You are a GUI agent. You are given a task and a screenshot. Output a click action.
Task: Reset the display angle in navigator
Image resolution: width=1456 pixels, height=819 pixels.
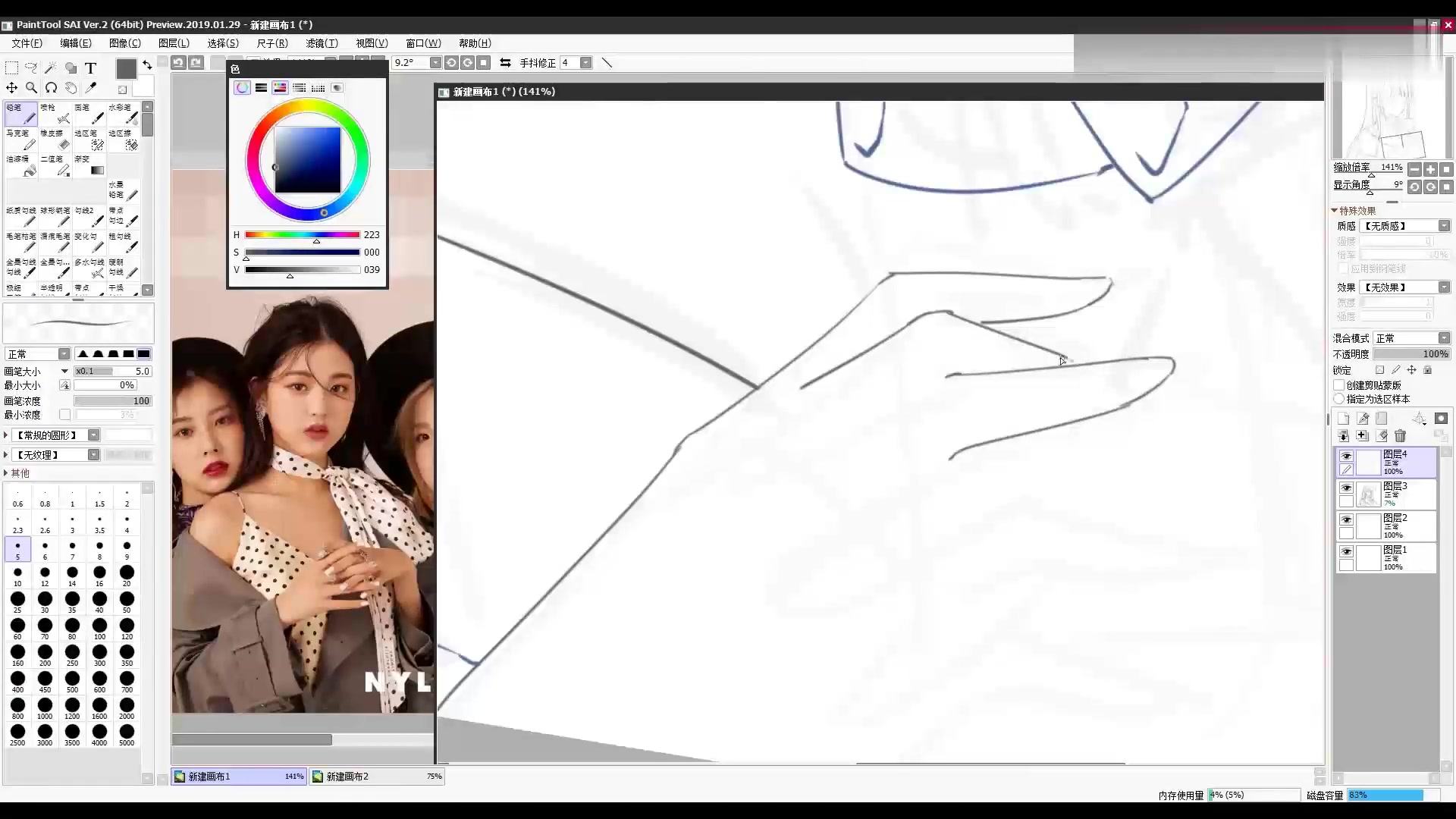click(1446, 187)
